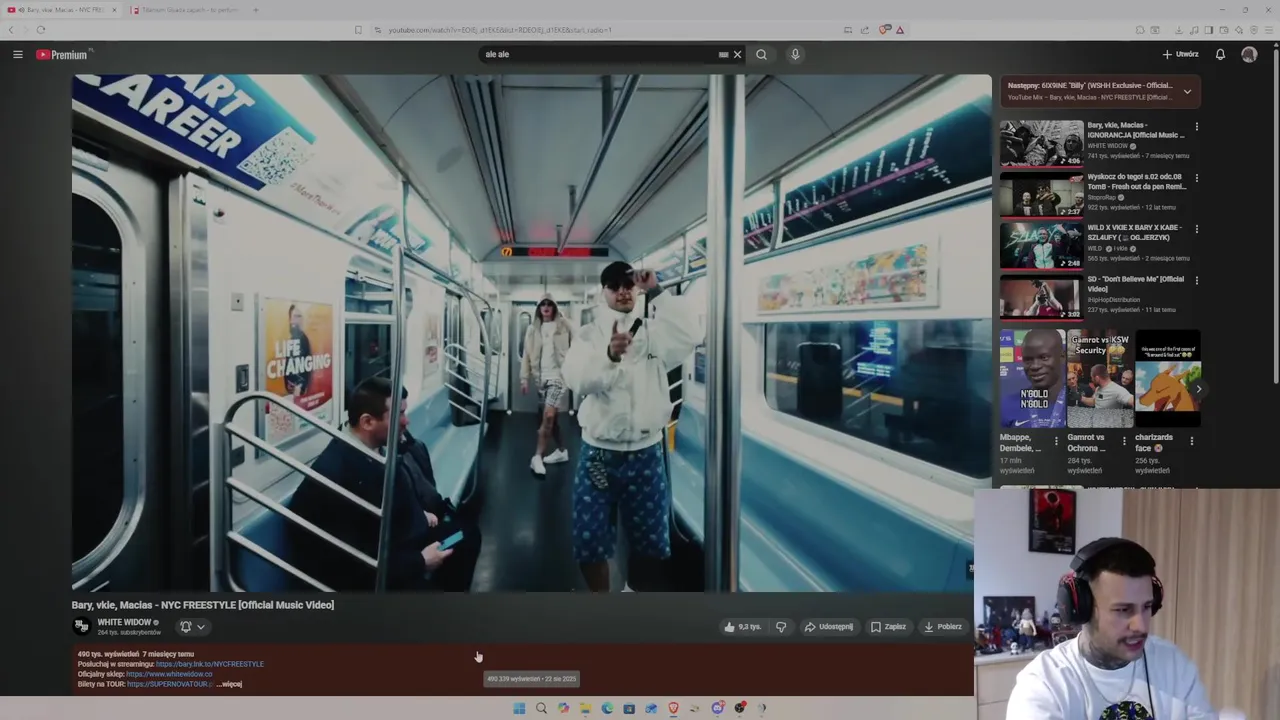Open Wyskocz do tego! TomB video thumbnail
Screen dimensions: 1280x720
point(1041,194)
